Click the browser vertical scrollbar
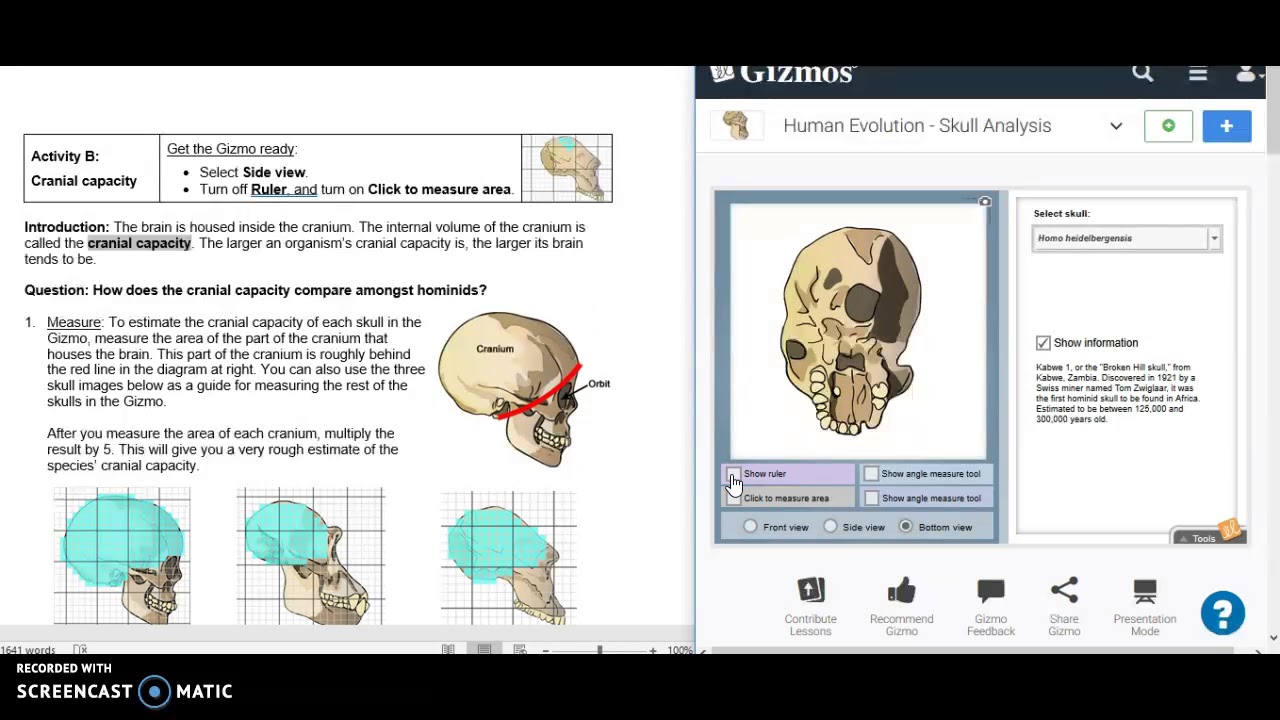 1272,110
